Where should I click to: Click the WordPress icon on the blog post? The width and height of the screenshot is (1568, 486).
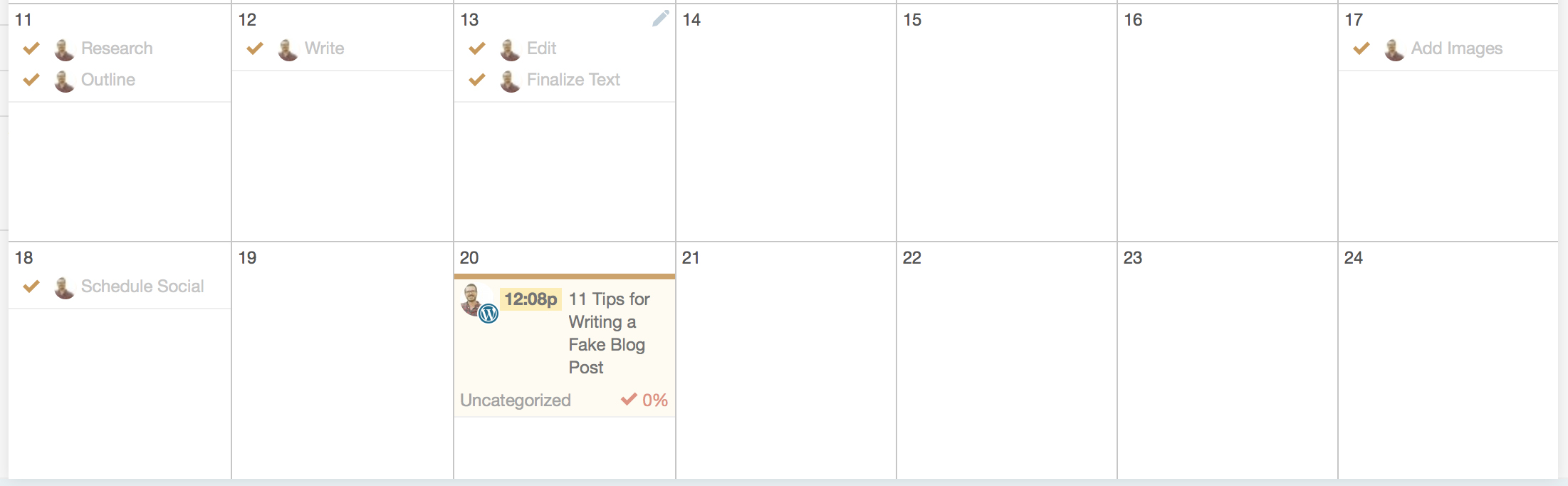(488, 313)
